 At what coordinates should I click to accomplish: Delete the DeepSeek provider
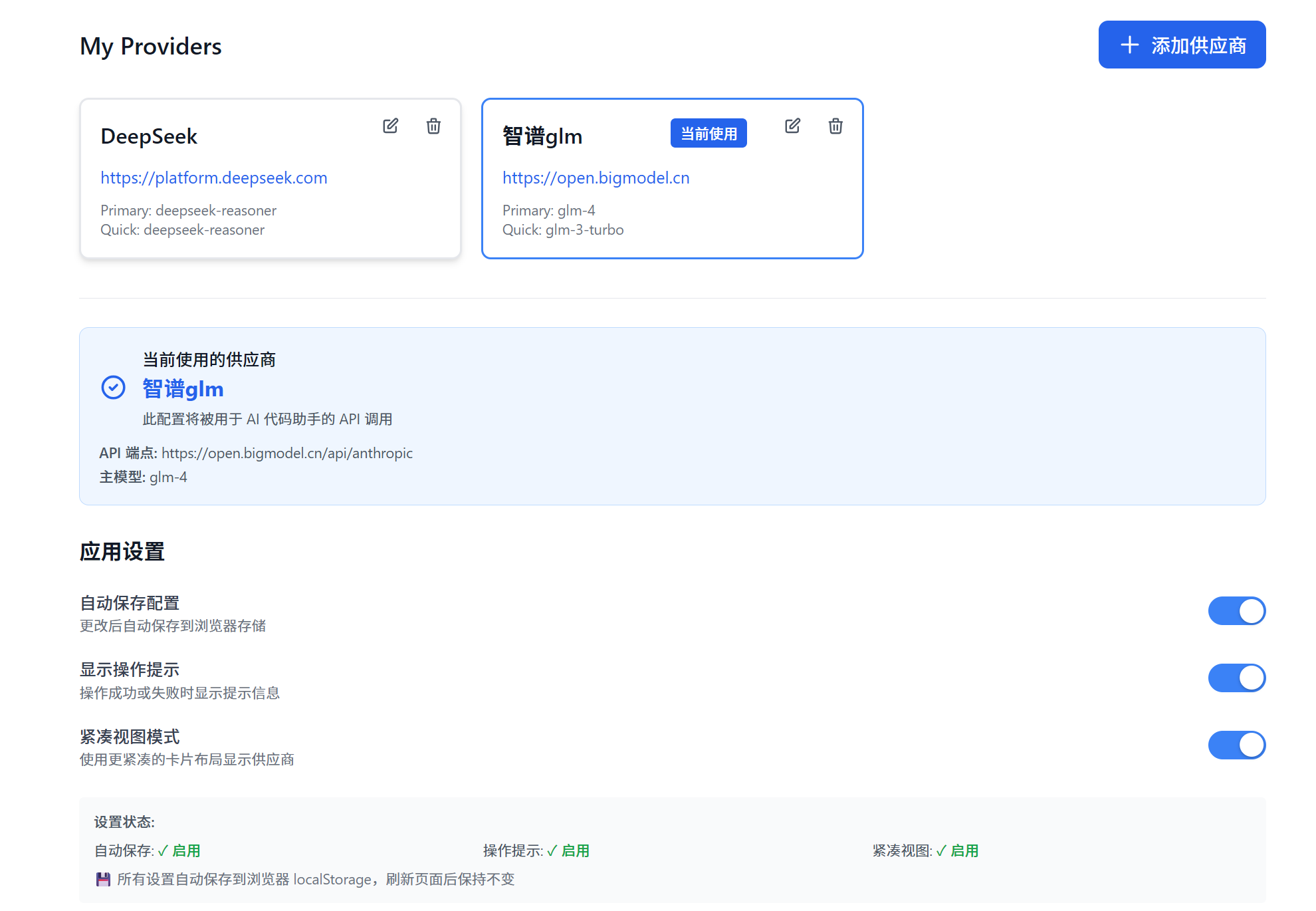coord(433,126)
